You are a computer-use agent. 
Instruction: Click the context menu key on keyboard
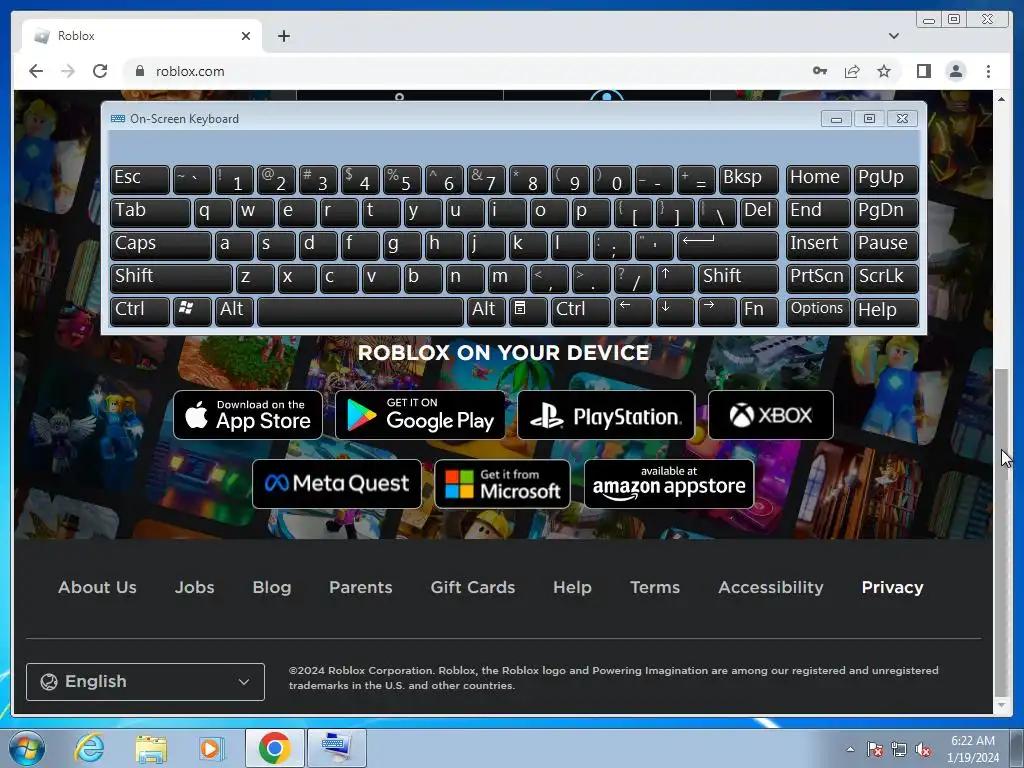[528, 311]
